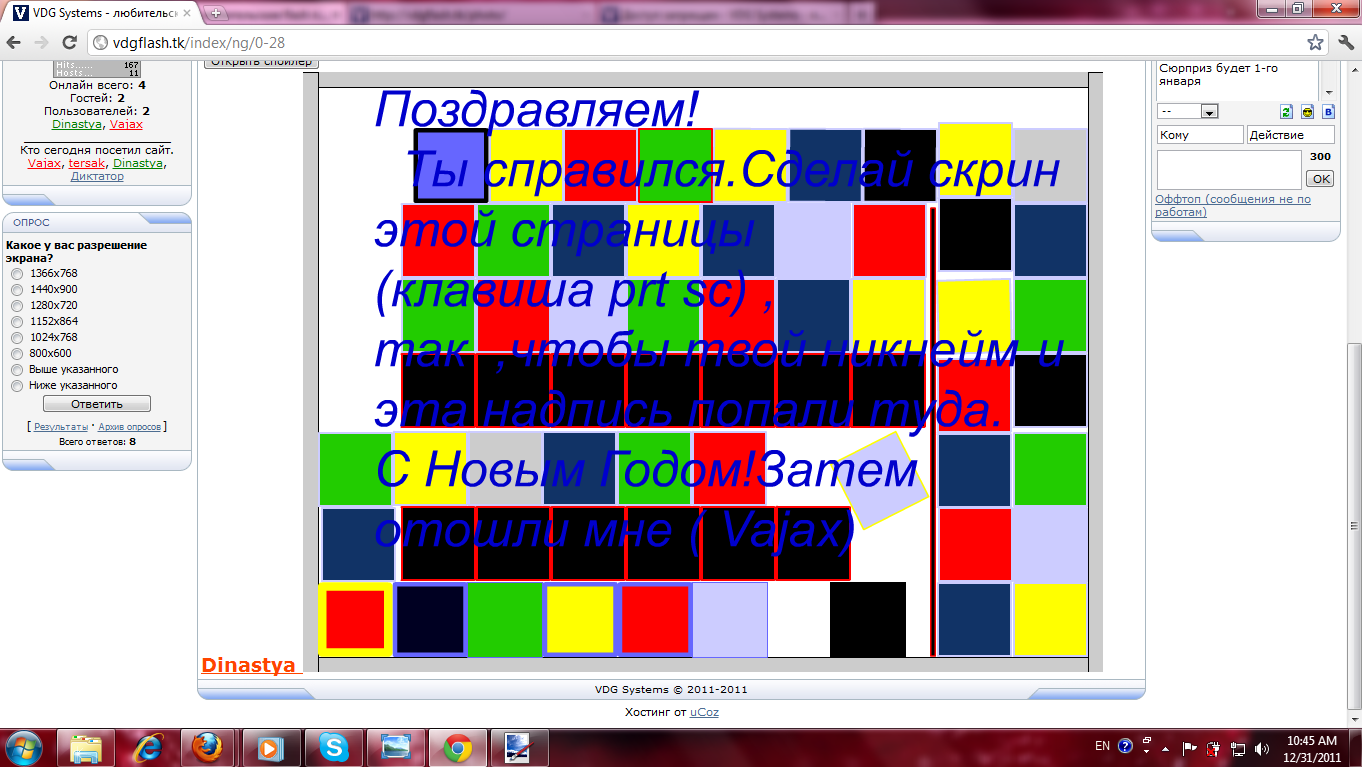Screen dimensions: 1362x767
Task: Select the 1024x768 resolution option
Action: pyautogui.click(x=16, y=337)
